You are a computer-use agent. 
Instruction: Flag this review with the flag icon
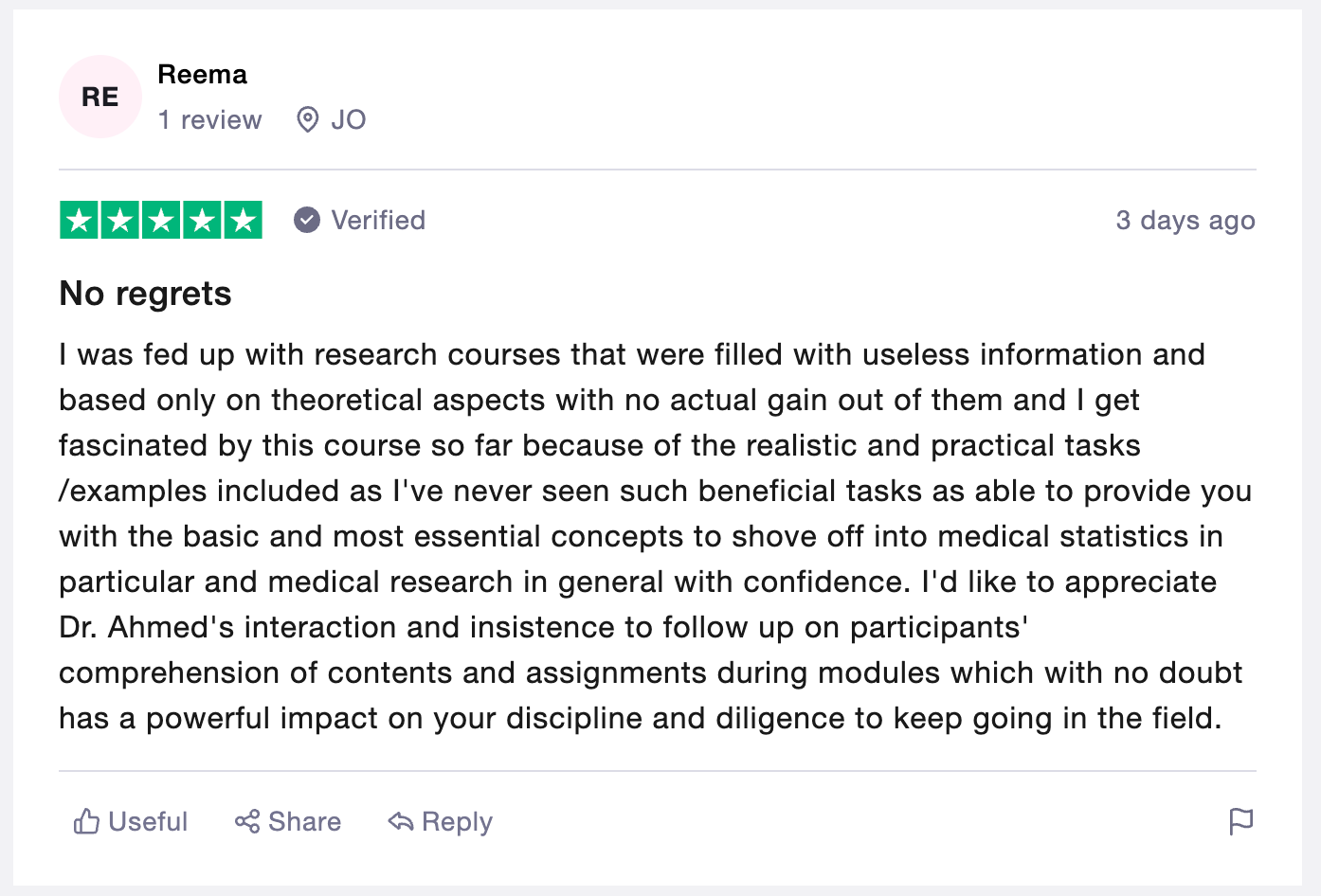(1240, 821)
